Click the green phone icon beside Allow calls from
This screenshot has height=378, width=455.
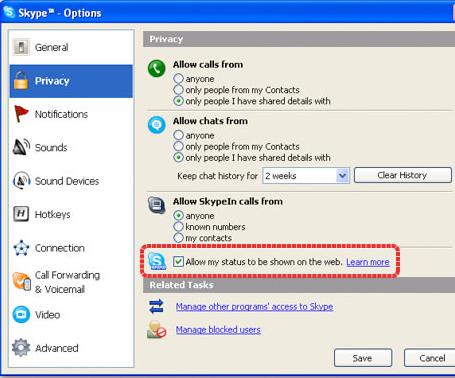pos(156,68)
